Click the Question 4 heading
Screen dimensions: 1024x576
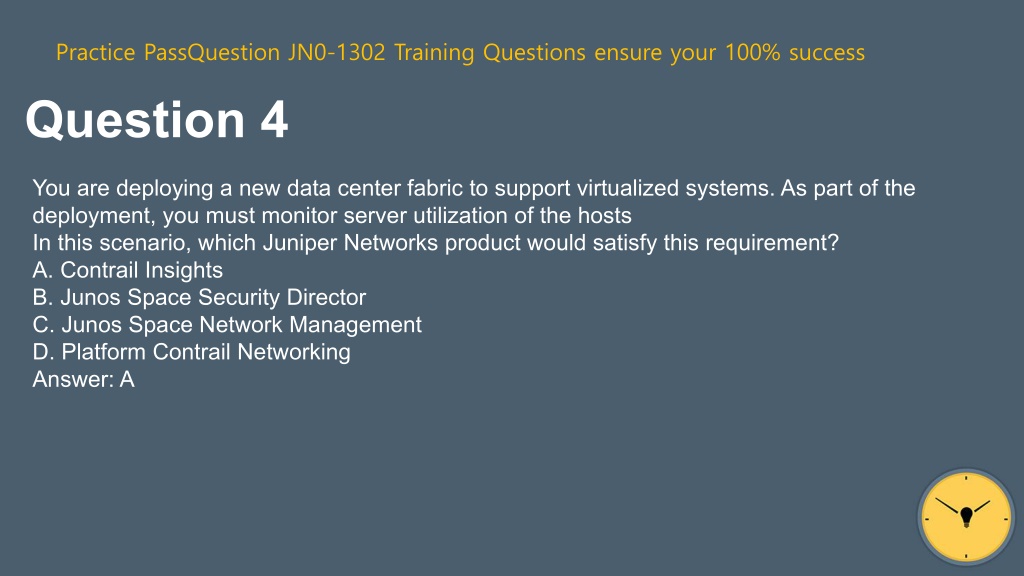click(157, 120)
